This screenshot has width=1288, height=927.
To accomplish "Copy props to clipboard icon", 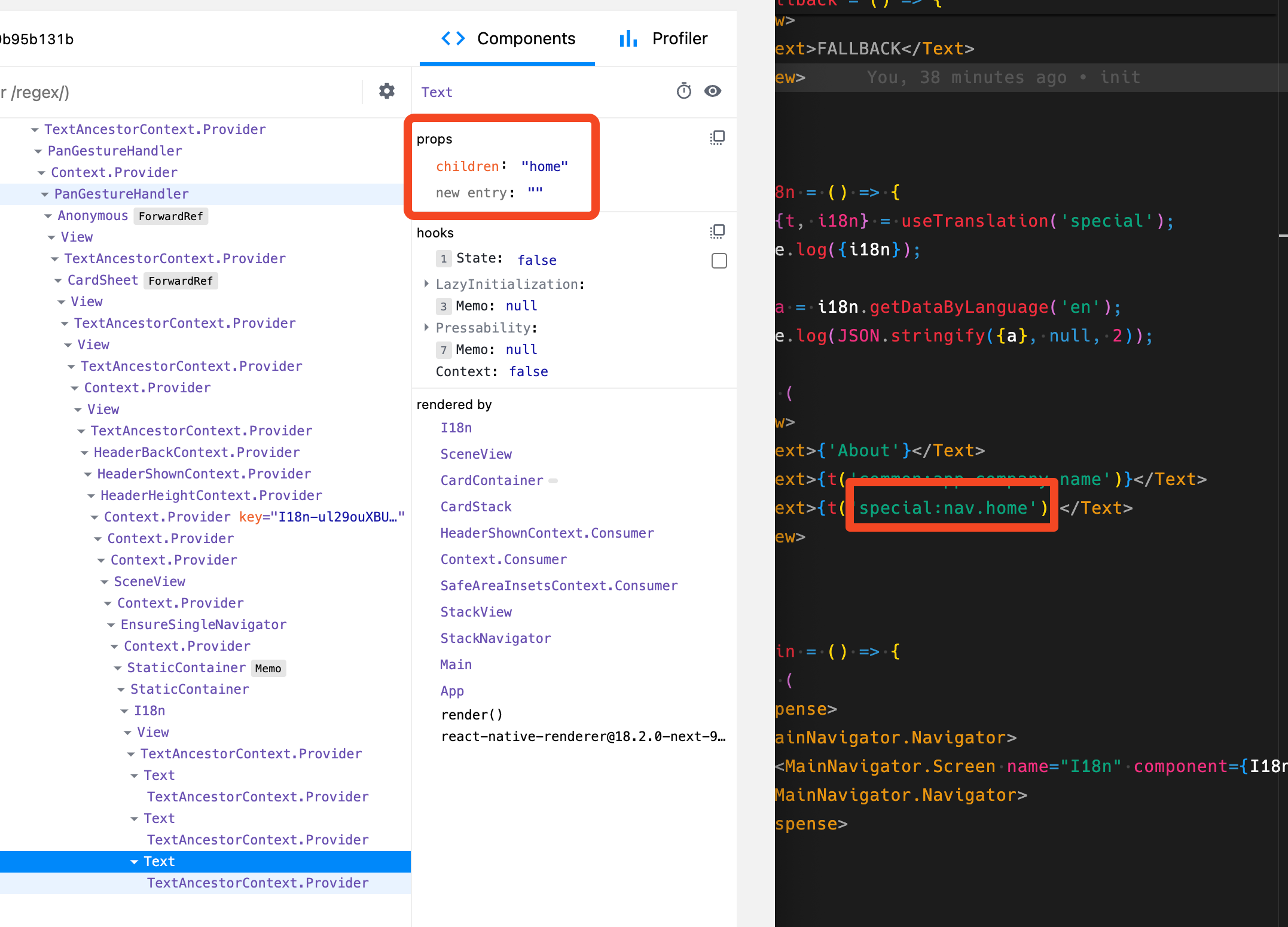I will click(x=717, y=138).
